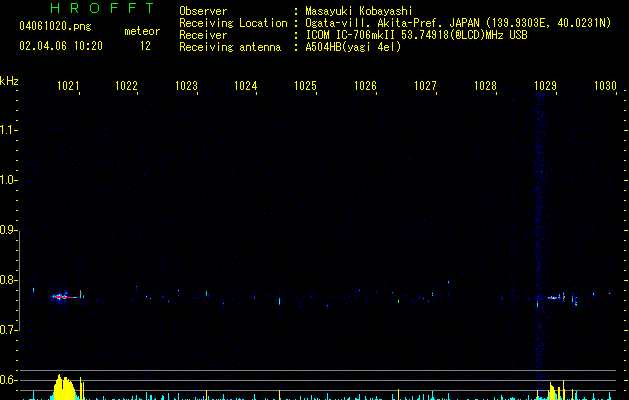Click the 1021 time axis label
Image resolution: width=629 pixels, height=400 pixels.
tap(68, 86)
